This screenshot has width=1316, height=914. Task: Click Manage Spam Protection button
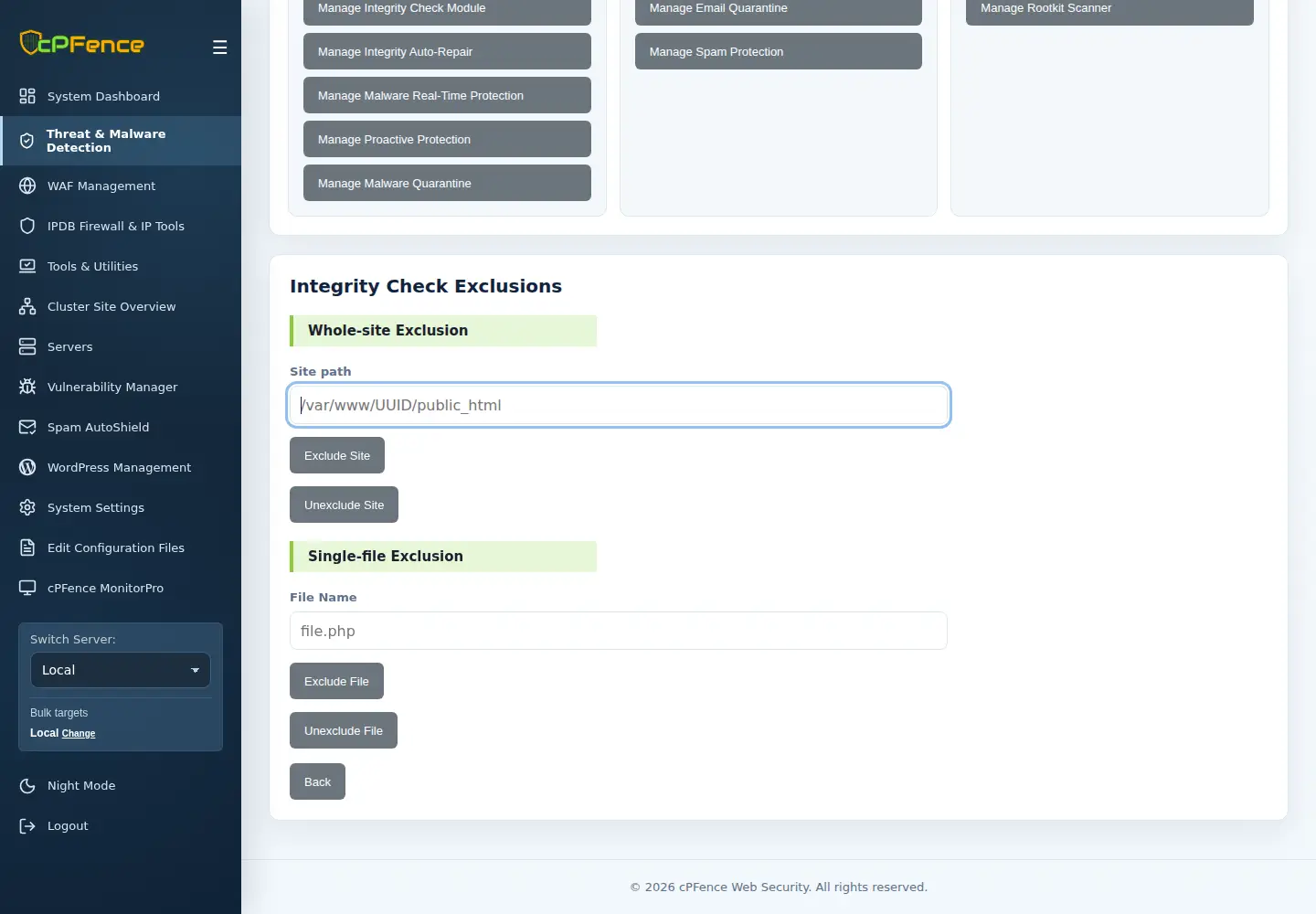[x=779, y=51]
